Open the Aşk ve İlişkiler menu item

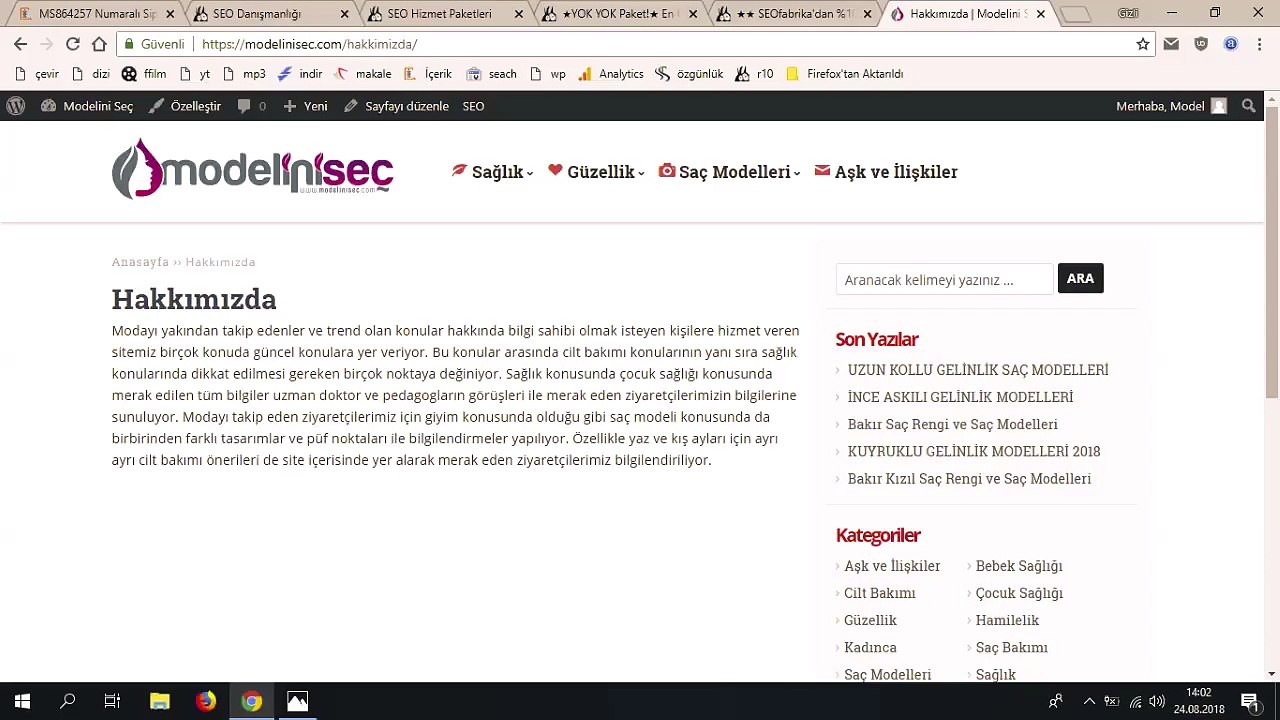pos(886,172)
